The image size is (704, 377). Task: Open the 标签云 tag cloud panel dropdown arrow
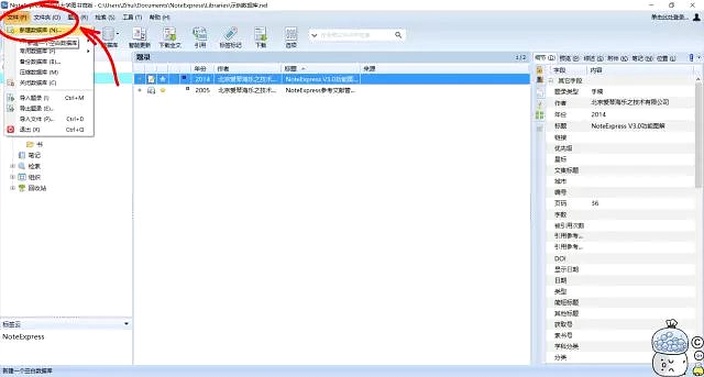pyautogui.click(x=127, y=324)
